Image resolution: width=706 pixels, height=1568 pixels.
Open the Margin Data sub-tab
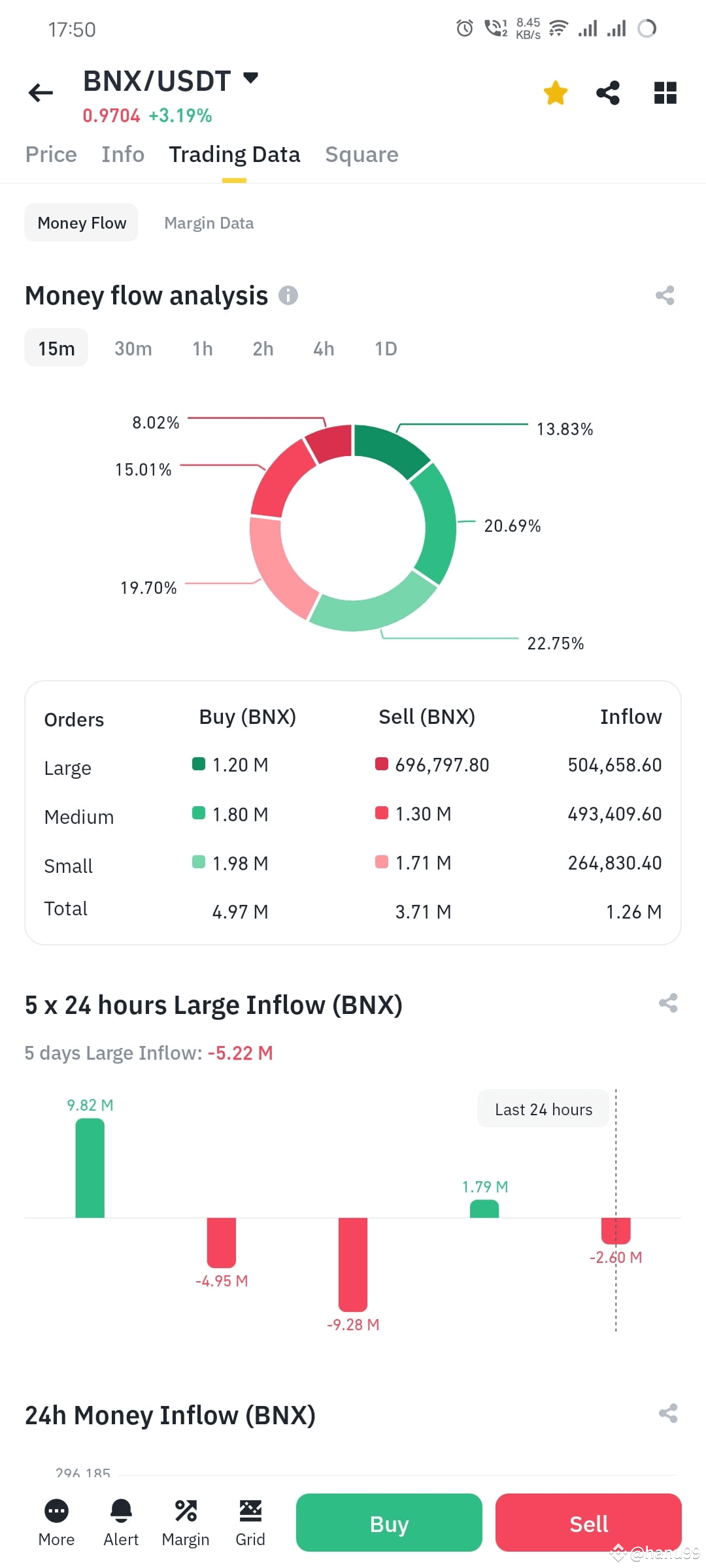209,223
